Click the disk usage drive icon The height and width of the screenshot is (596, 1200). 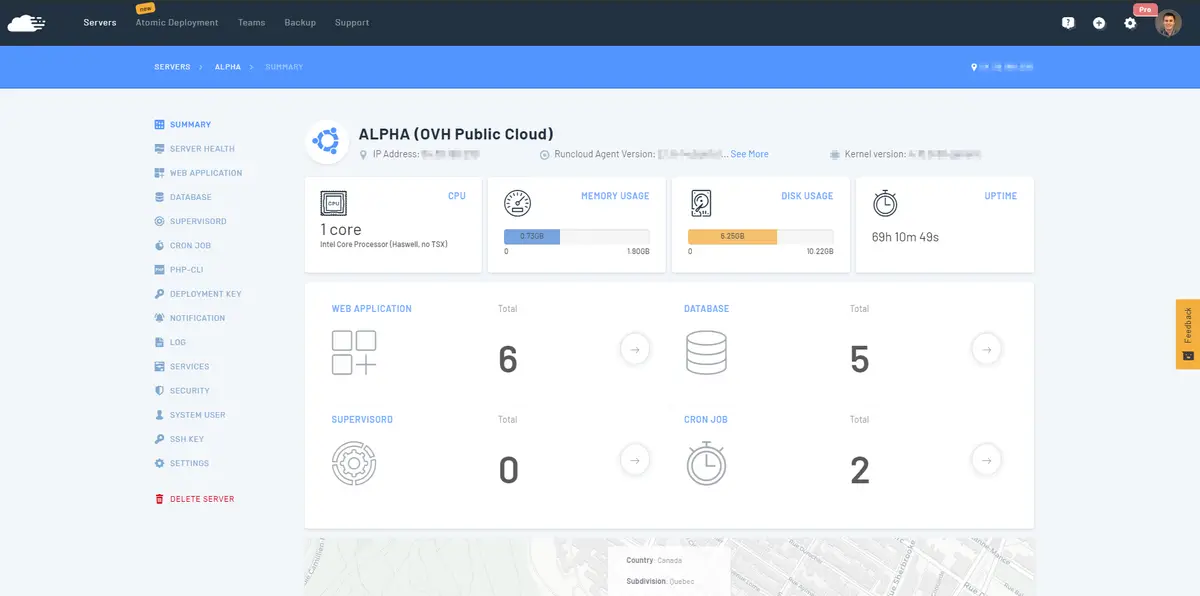tap(701, 203)
